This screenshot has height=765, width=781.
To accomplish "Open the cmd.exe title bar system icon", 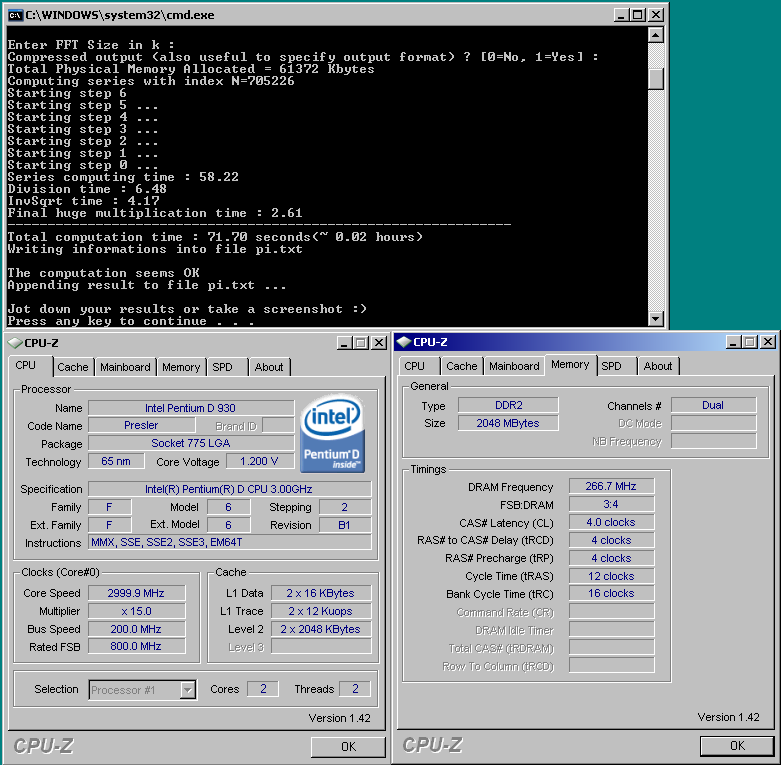I will click(16, 15).
